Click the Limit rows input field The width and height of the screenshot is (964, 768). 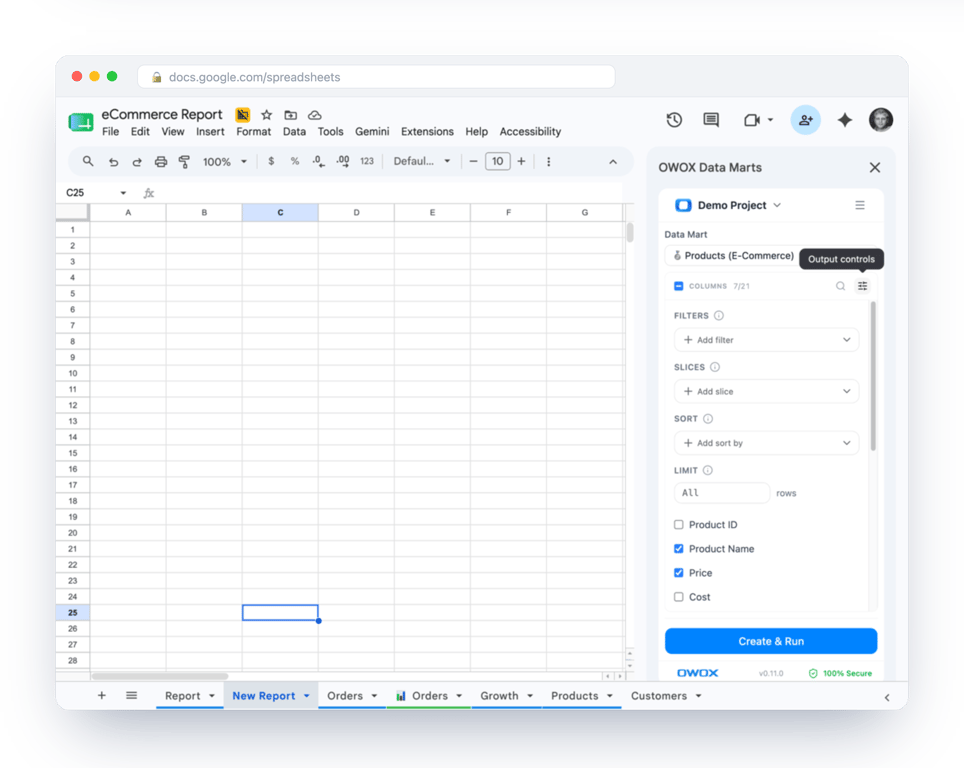click(x=722, y=493)
